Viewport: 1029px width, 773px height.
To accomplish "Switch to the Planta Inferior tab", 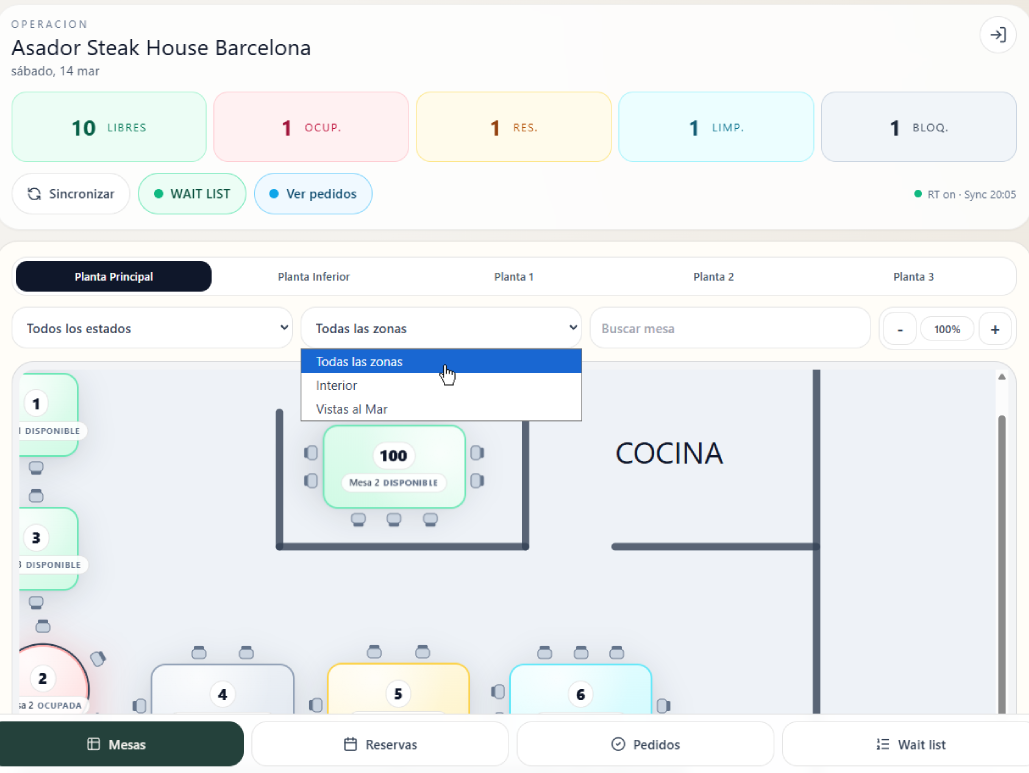I will pyautogui.click(x=314, y=277).
